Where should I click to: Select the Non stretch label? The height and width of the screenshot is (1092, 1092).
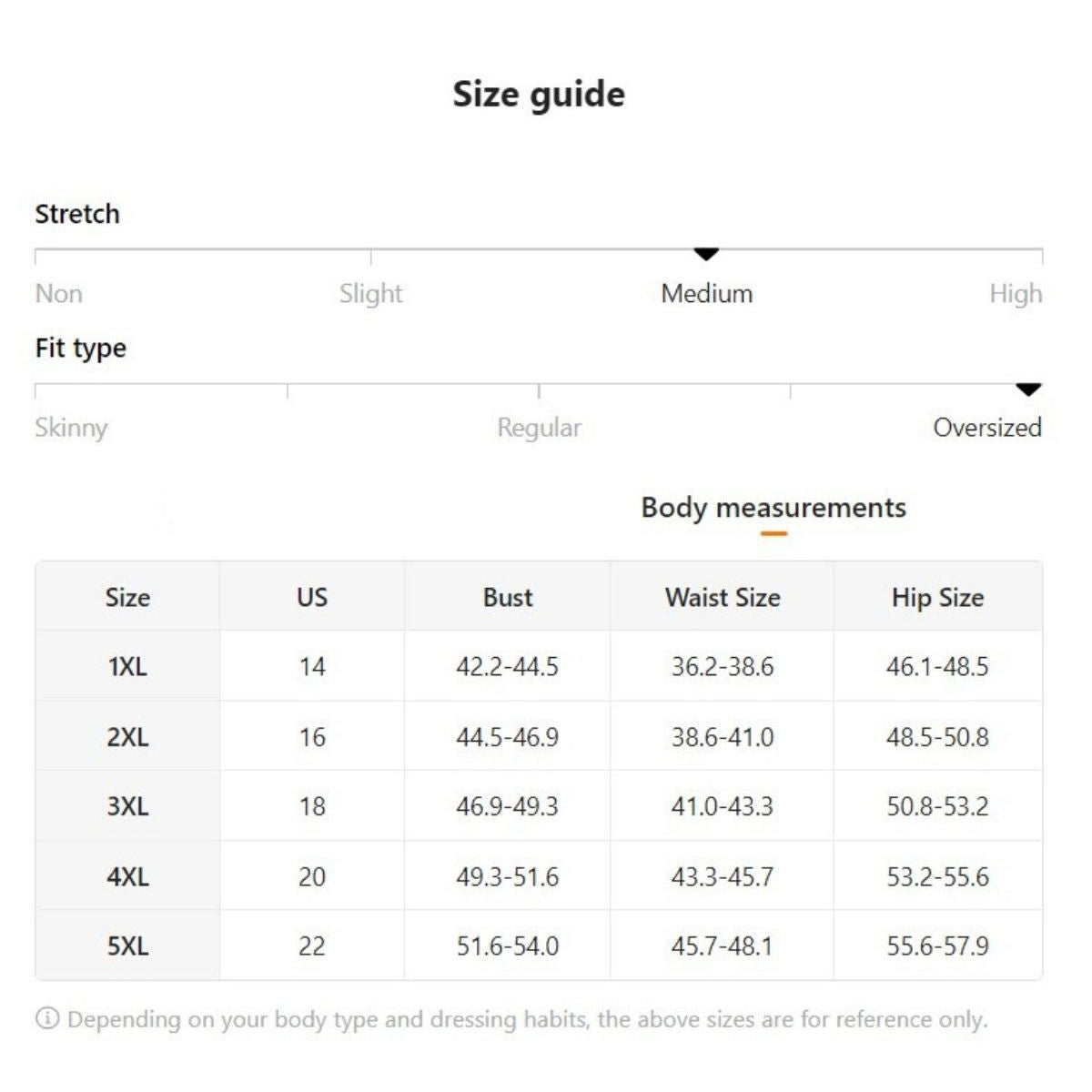point(59,294)
